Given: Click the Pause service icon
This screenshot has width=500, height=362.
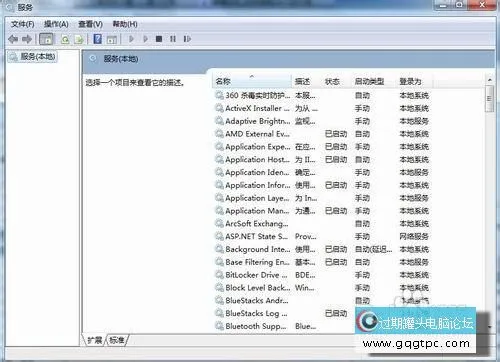Looking at the screenshot, I should pos(173,39).
